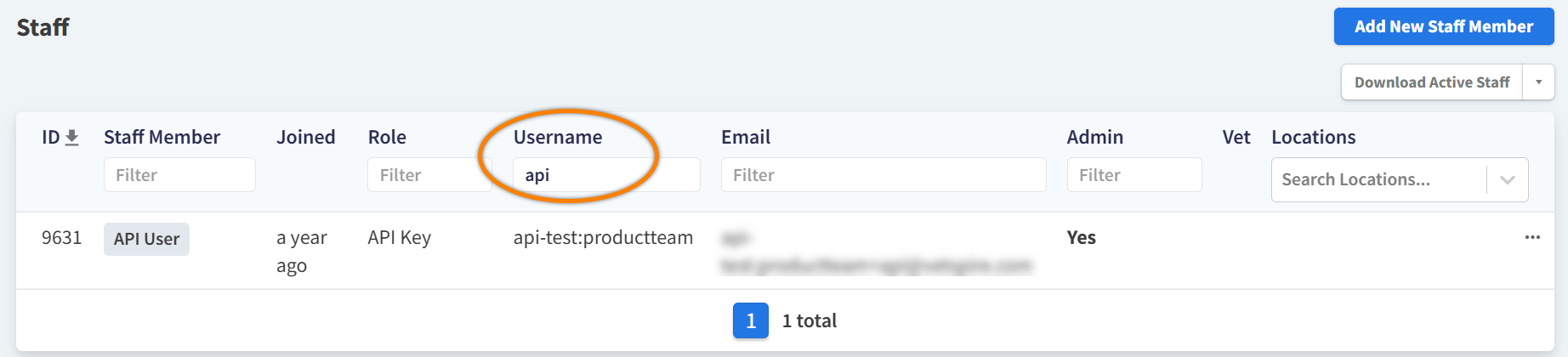Screen dimensions: 1568x357
Task: Focus the Staff Member filter field
Action: (179, 175)
